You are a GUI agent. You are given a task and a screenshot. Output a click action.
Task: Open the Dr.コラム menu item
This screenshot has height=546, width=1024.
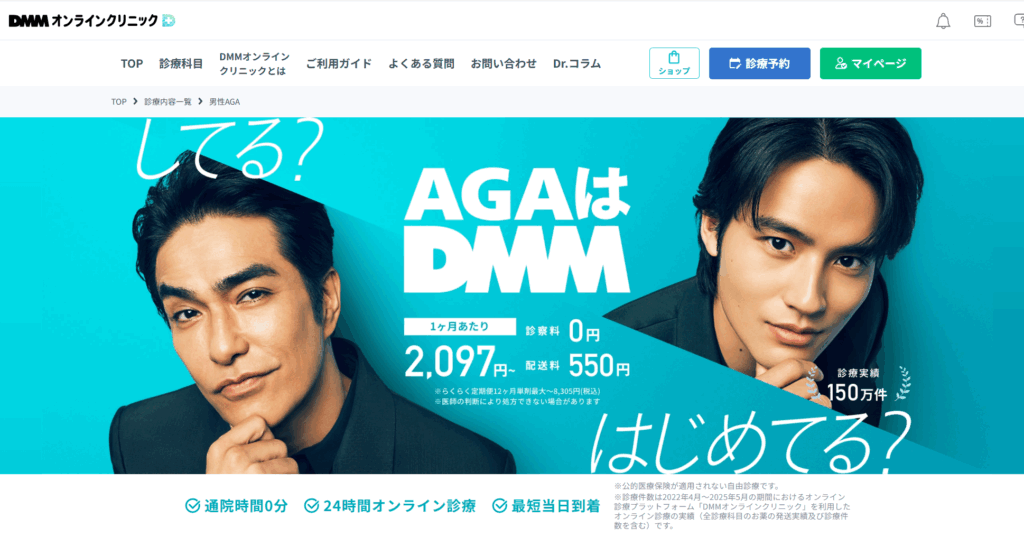point(577,63)
